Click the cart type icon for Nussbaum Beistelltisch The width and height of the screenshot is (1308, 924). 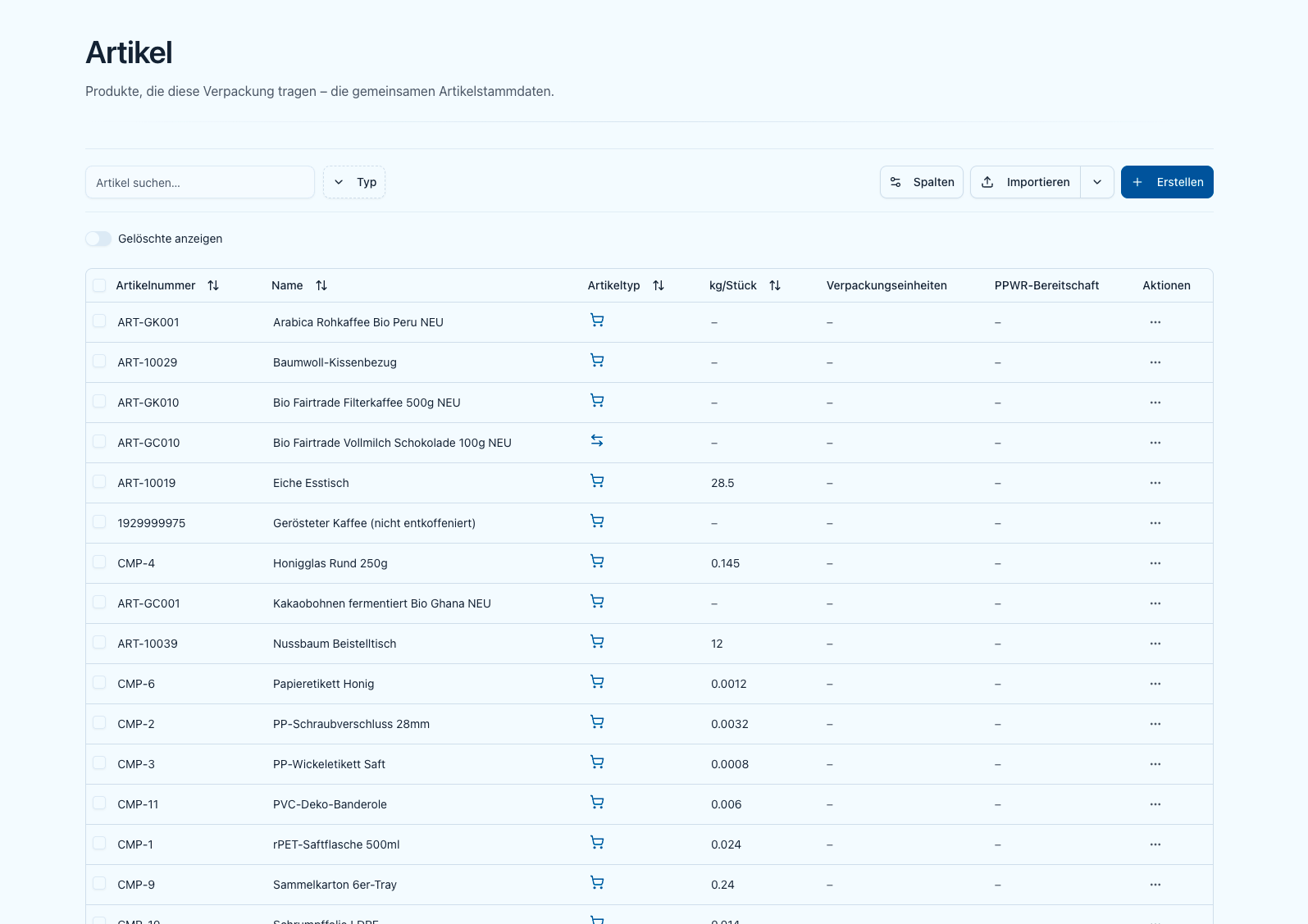pyautogui.click(x=597, y=642)
